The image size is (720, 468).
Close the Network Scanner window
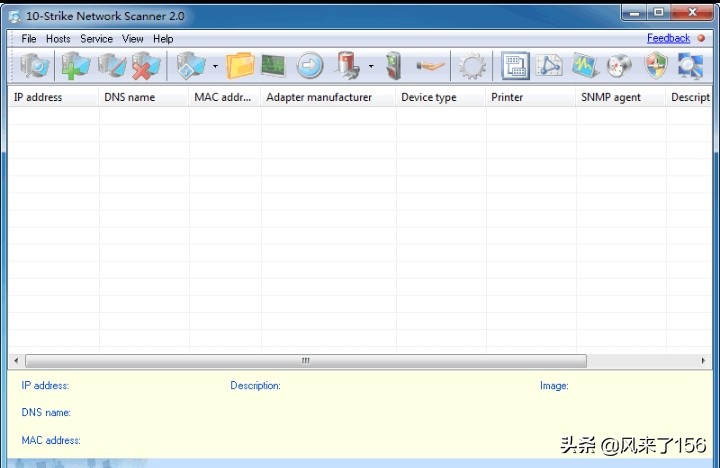click(692, 13)
